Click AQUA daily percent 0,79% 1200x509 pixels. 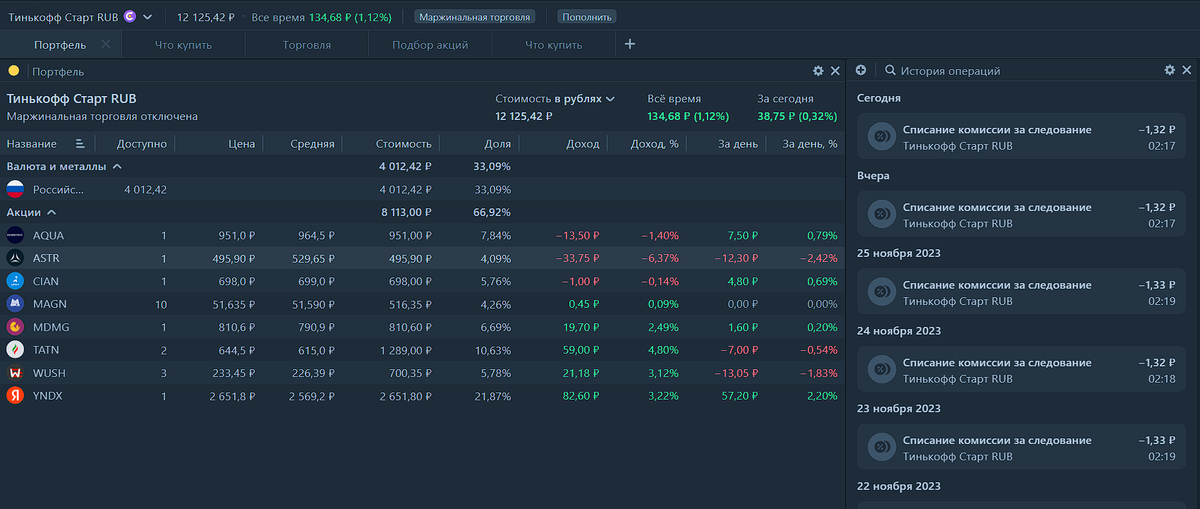(822, 235)
